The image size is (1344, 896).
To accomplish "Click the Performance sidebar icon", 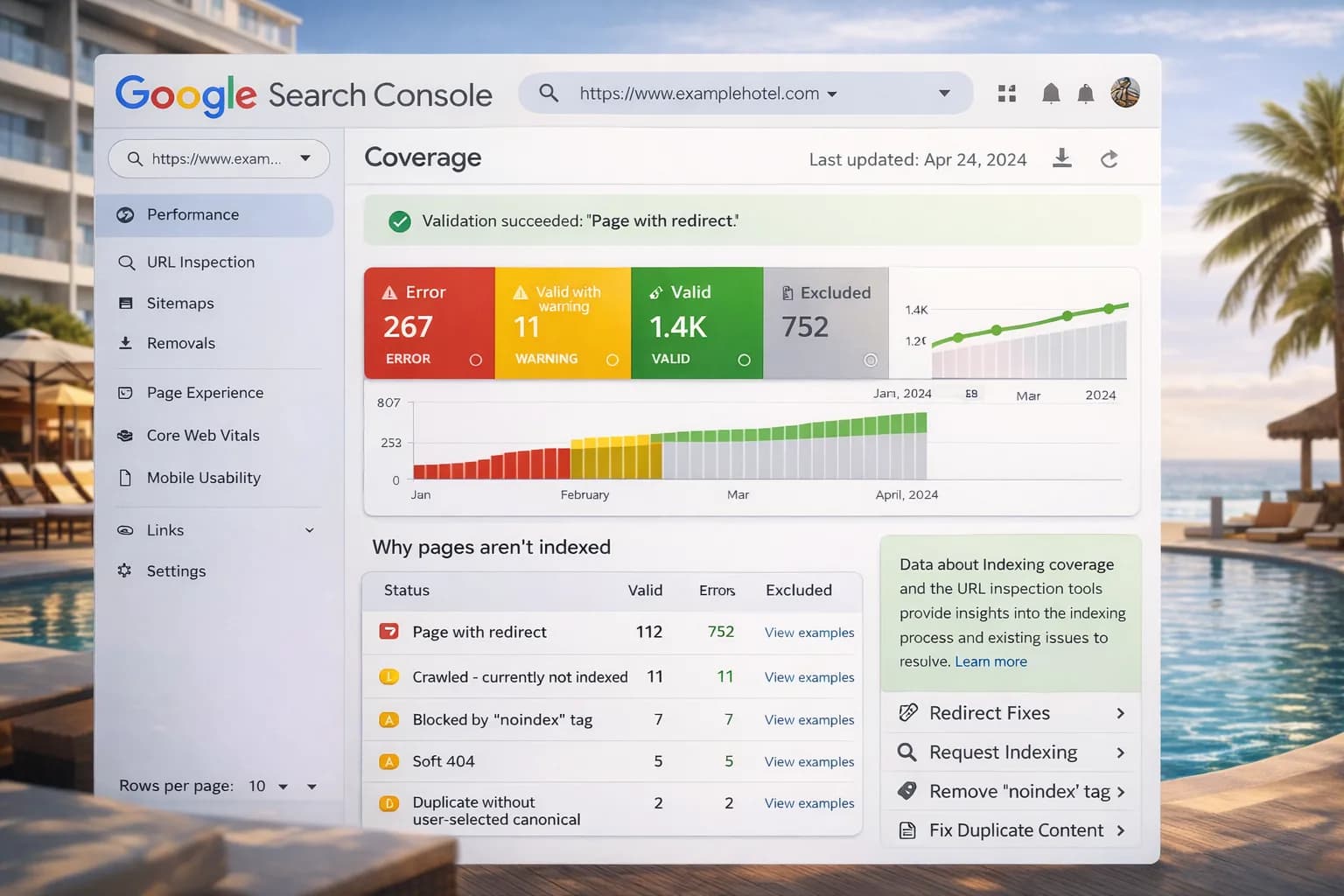I will pos(125,215).
